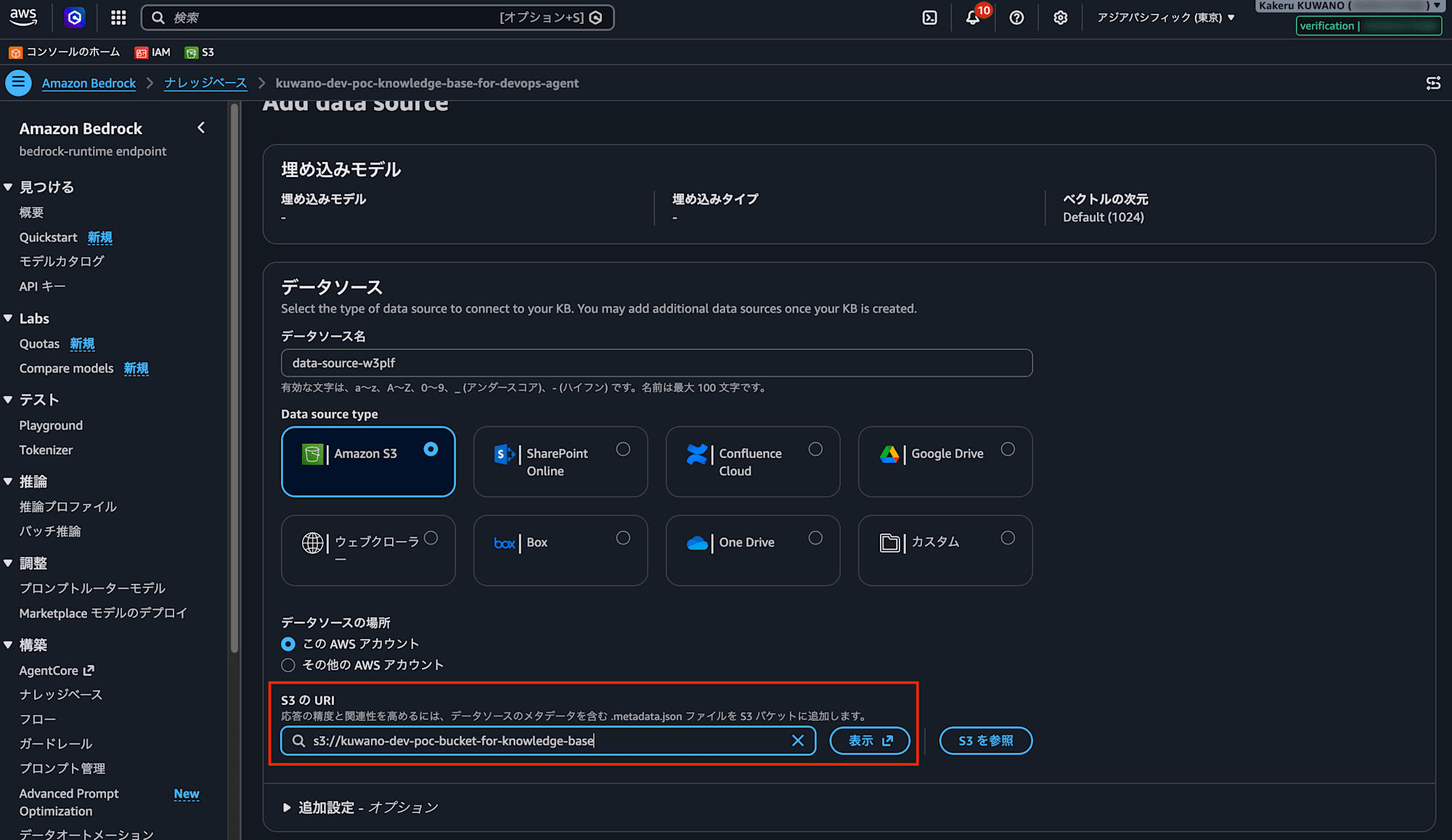This screenshot has height=840, width=1452.
Task: Follow the Amazon Bedrock breadcrumb link
Action: 89,83
